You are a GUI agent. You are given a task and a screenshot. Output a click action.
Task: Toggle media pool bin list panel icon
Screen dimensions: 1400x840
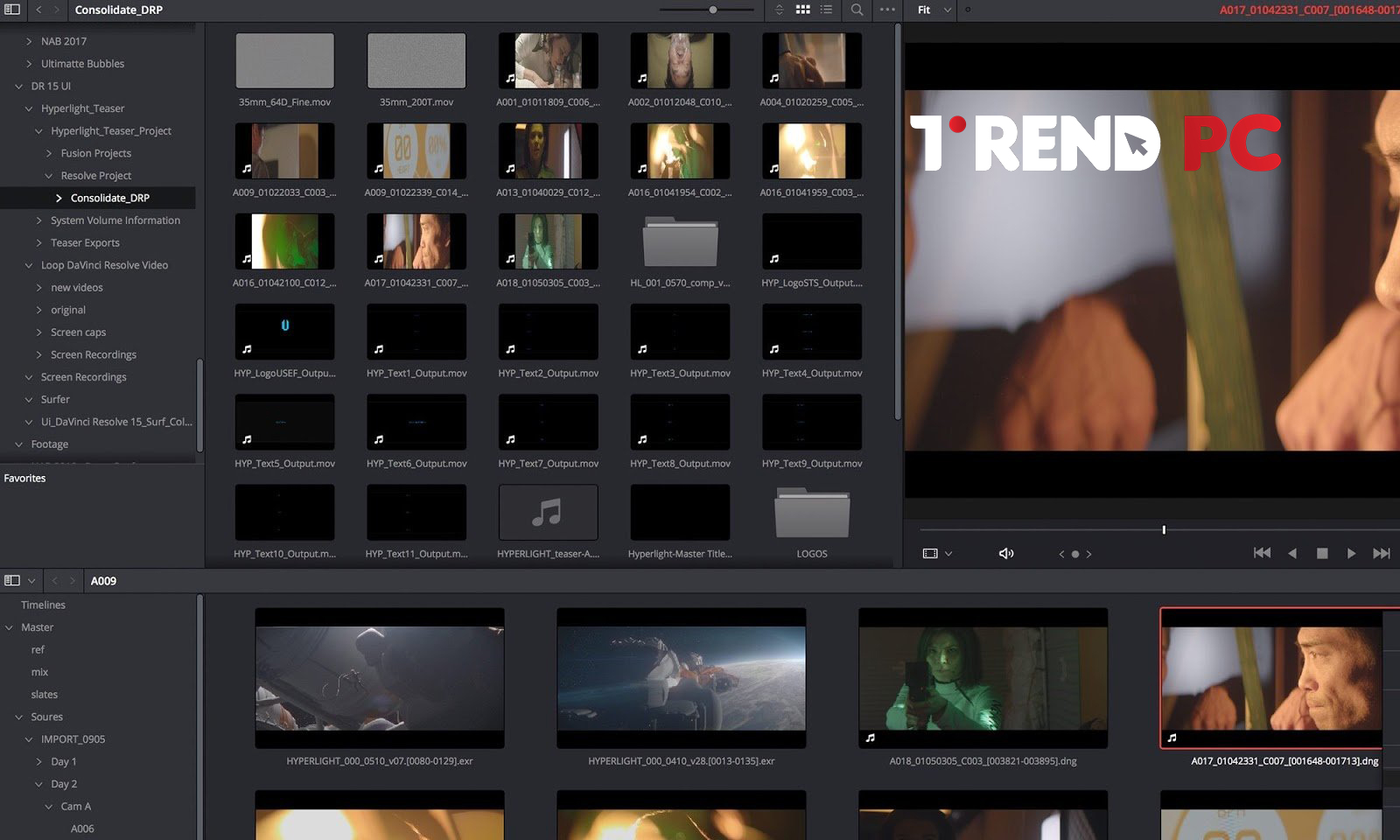pos(12,580)
